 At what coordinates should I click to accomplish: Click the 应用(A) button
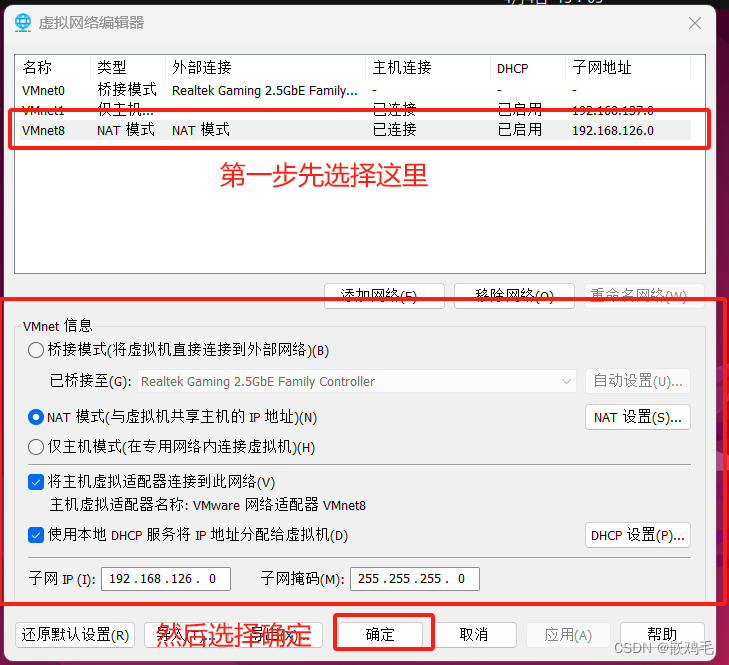click(568, 635)
